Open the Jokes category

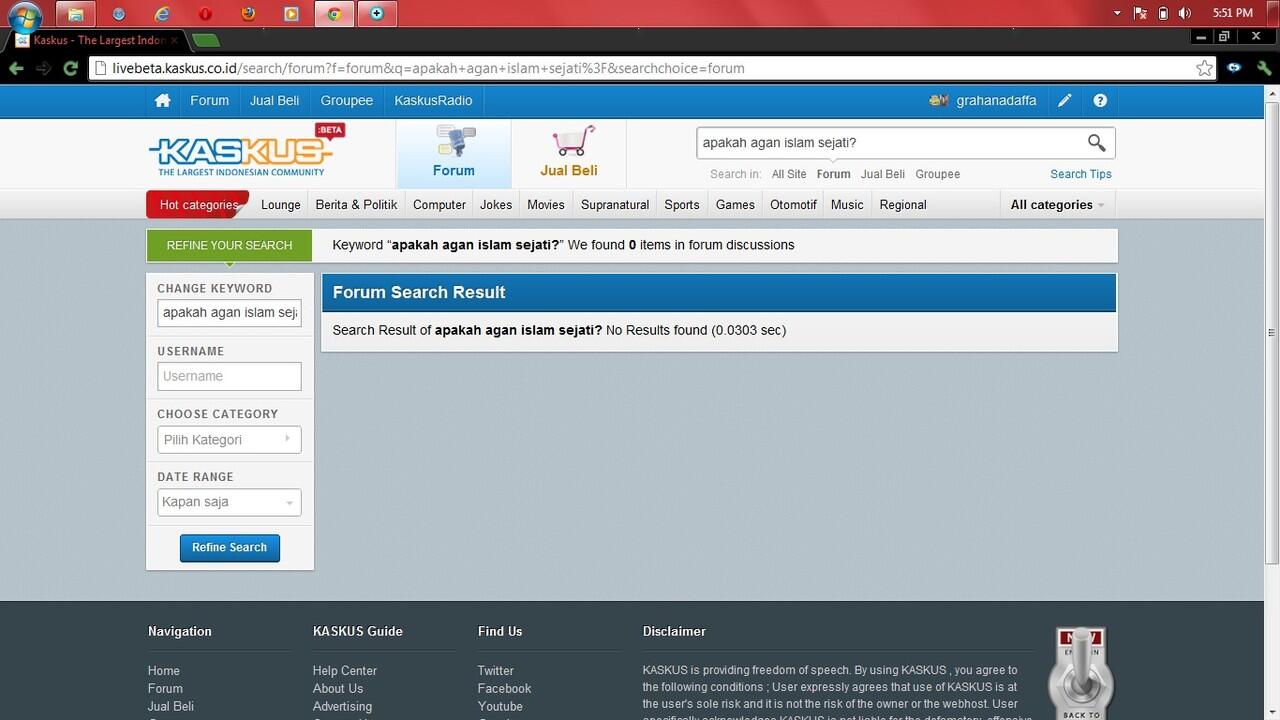tap(496, 205)
